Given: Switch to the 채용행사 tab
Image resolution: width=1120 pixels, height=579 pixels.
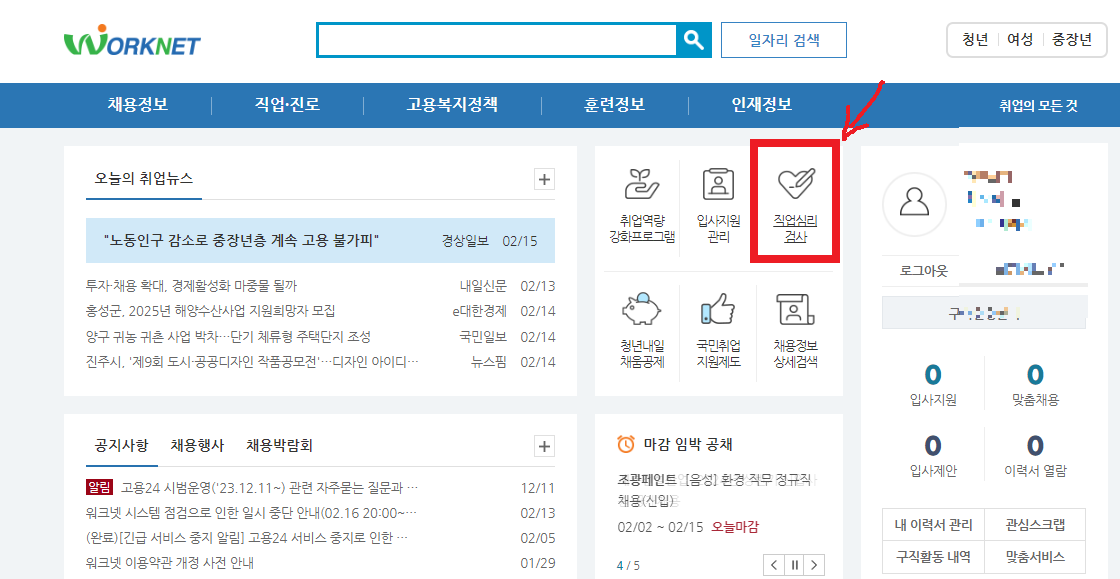Looking at the screenshot, I should pos(199,446).
